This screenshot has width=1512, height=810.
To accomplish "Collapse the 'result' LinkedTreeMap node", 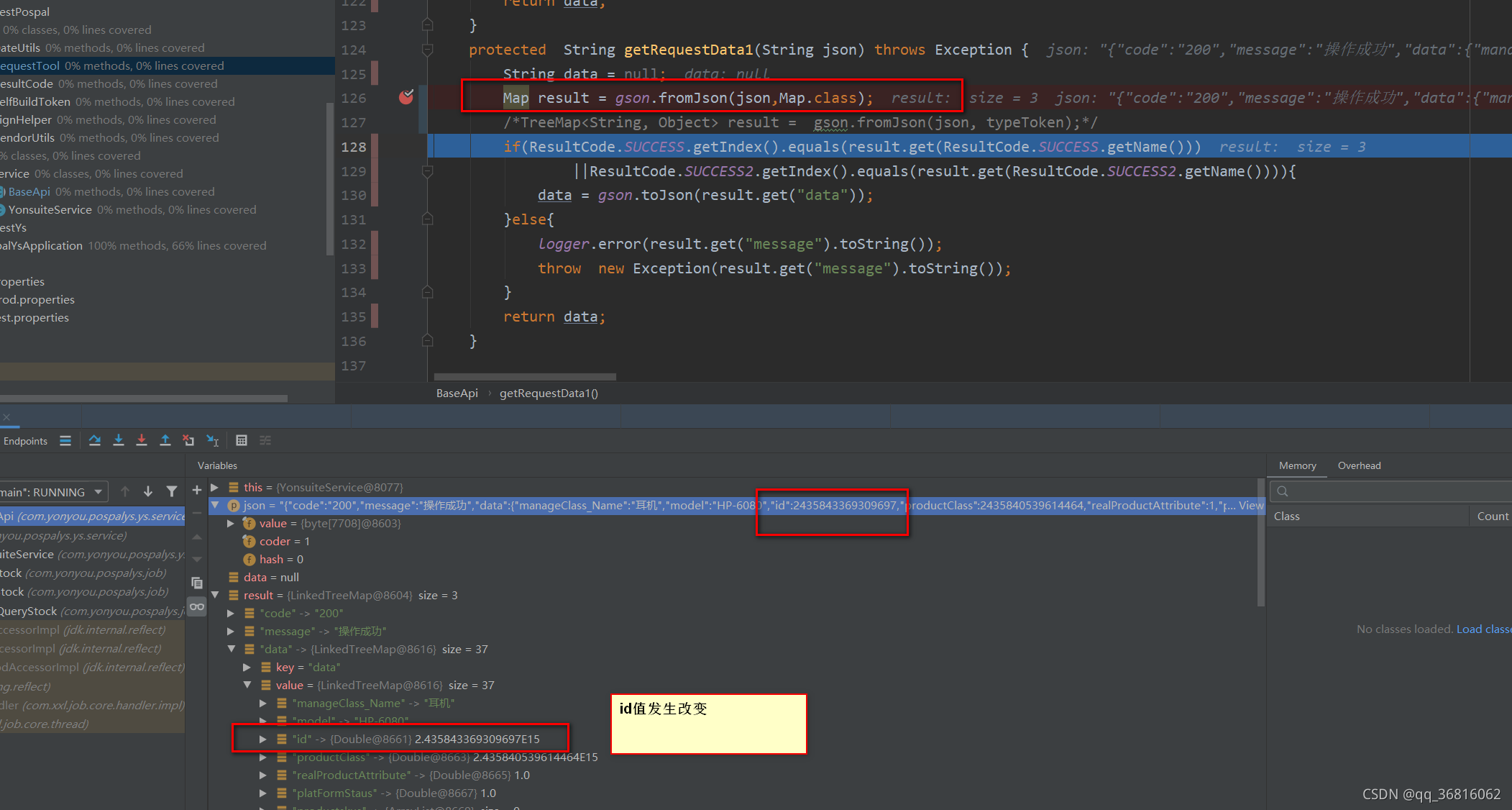I will [214, 595].
